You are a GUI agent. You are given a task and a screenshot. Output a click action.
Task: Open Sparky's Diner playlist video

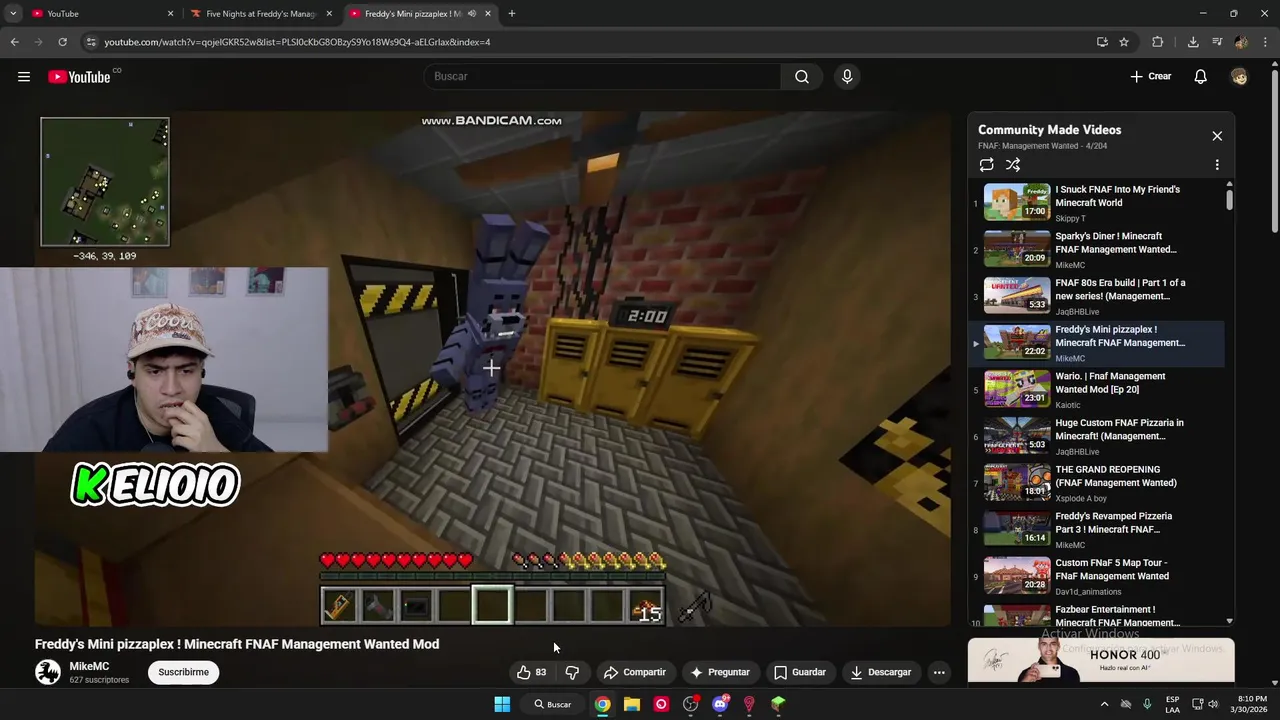pyautogui.click(x=1098, y=249)
